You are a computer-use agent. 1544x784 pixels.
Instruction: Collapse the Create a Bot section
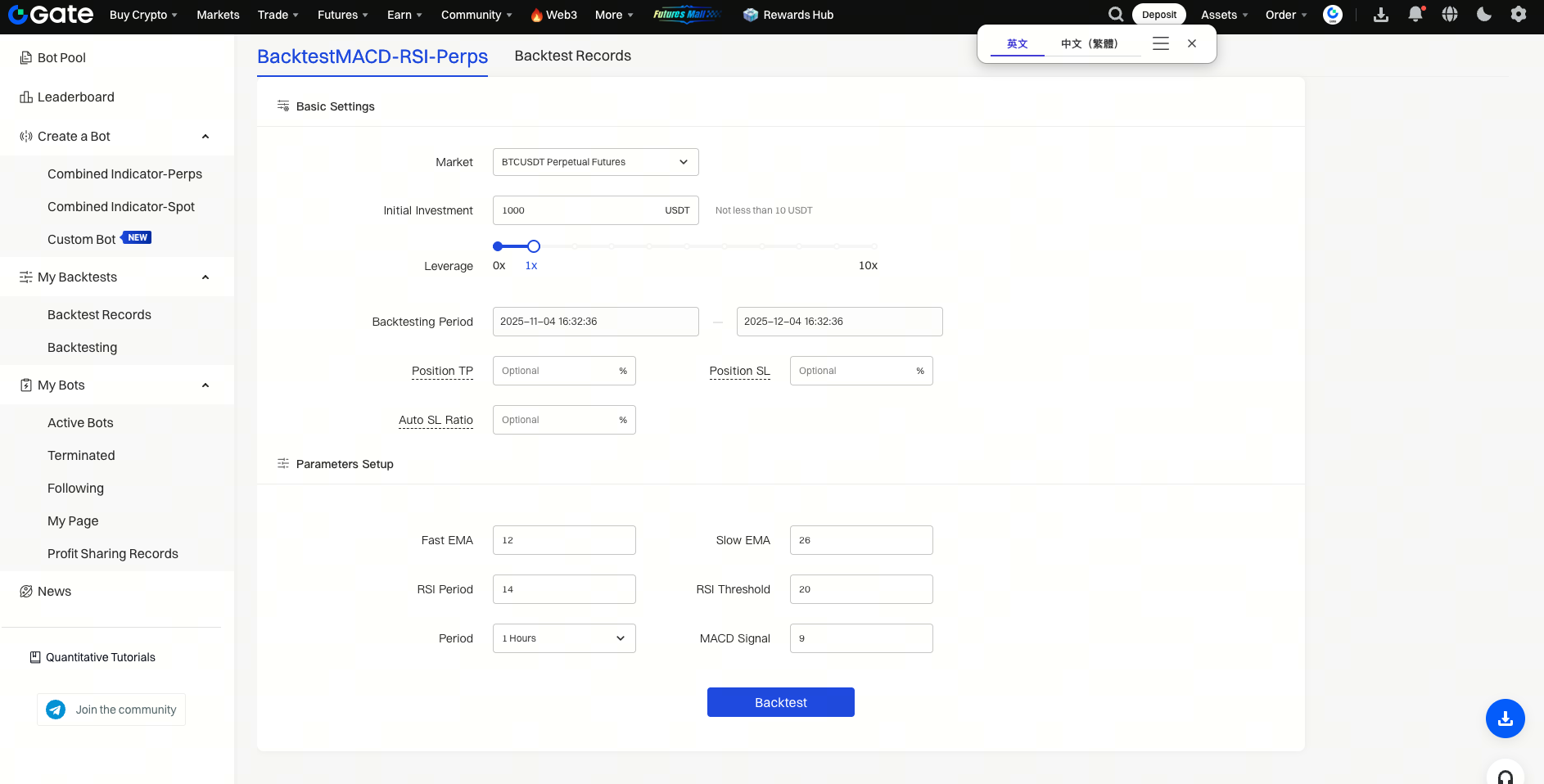[x=205, y=137]
